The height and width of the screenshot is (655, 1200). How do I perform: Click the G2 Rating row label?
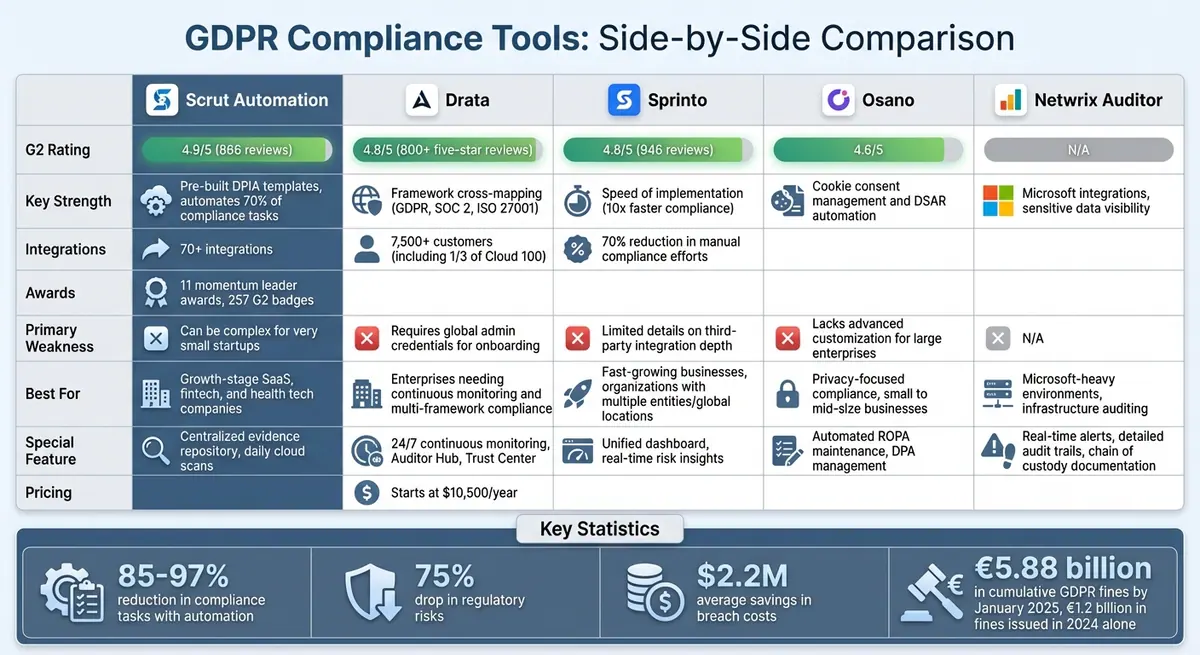click(58, 150)
